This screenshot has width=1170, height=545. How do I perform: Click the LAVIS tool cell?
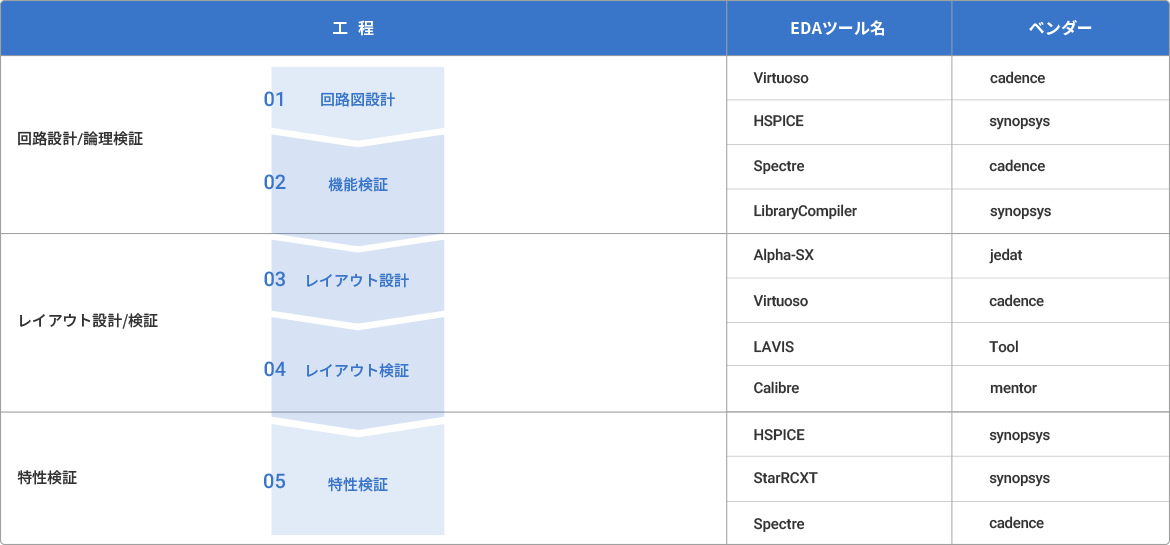pyautogui.click(x=839, y=346)
